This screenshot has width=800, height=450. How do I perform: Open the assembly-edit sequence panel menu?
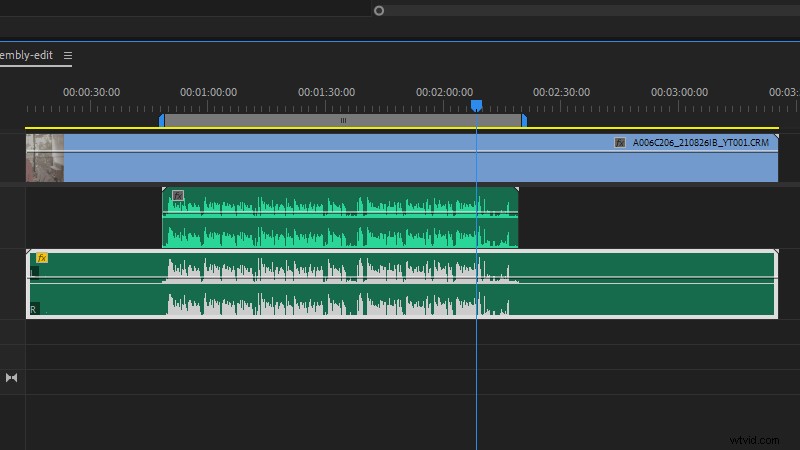(x=68, y=55)
